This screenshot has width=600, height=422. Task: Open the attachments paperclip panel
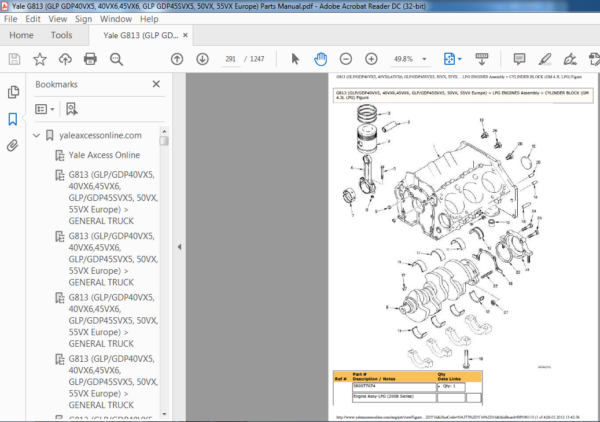pyautogui.click(x=13, y=146)
